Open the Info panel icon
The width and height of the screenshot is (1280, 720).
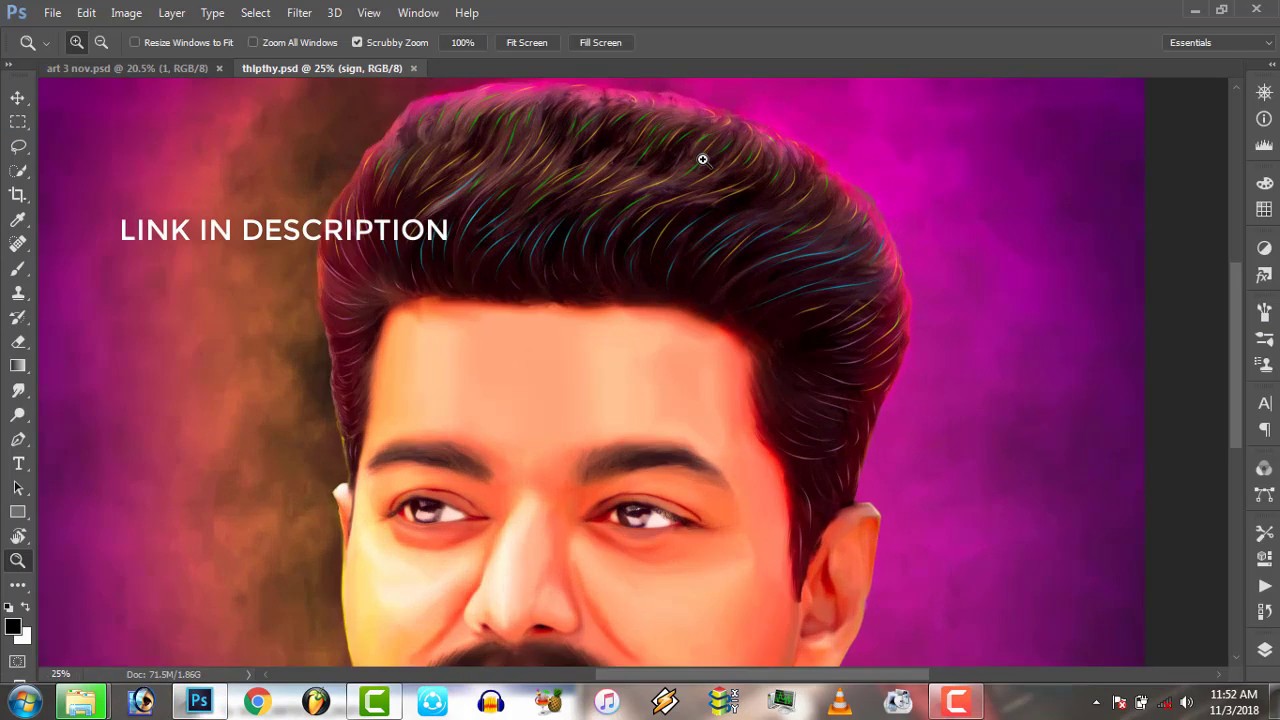point(1264,119)
